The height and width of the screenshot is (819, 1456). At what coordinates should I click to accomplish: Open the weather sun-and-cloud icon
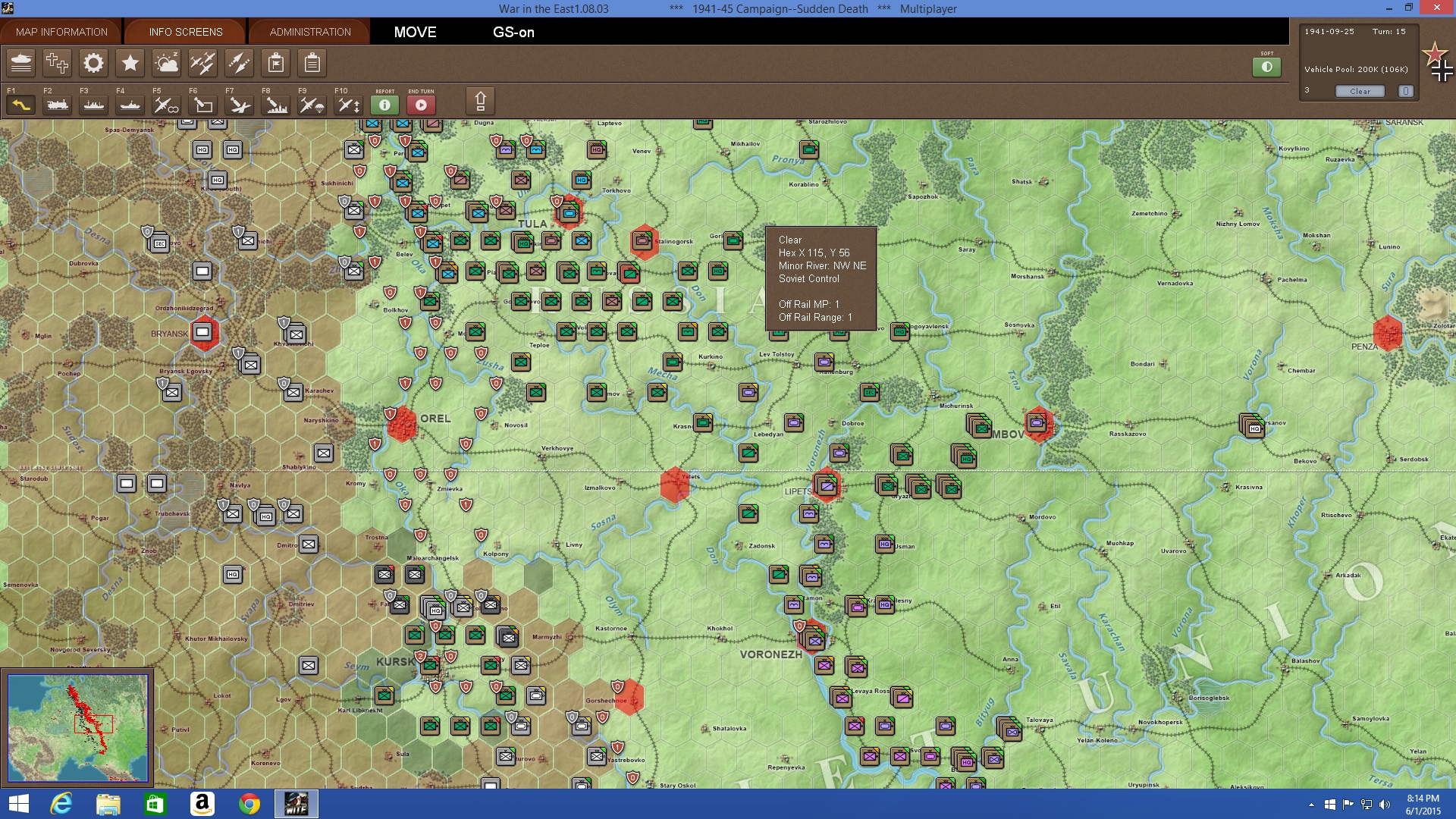[x=166, y=63]
